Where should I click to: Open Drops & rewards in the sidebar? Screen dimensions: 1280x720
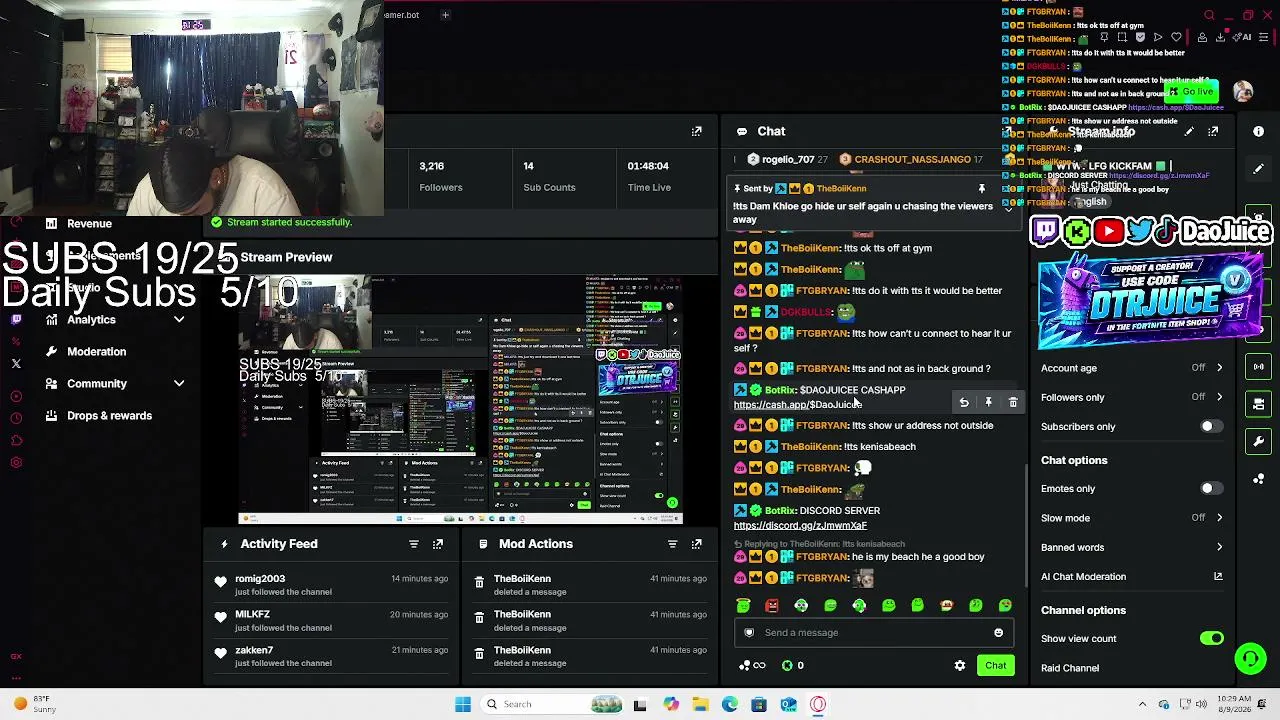tap(109, 416)
